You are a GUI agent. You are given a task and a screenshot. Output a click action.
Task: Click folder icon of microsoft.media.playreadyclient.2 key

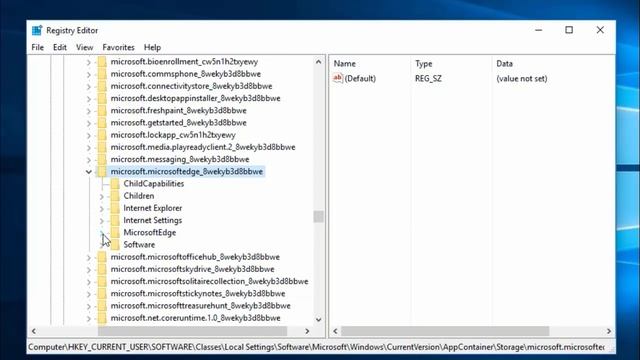(102, 147)
